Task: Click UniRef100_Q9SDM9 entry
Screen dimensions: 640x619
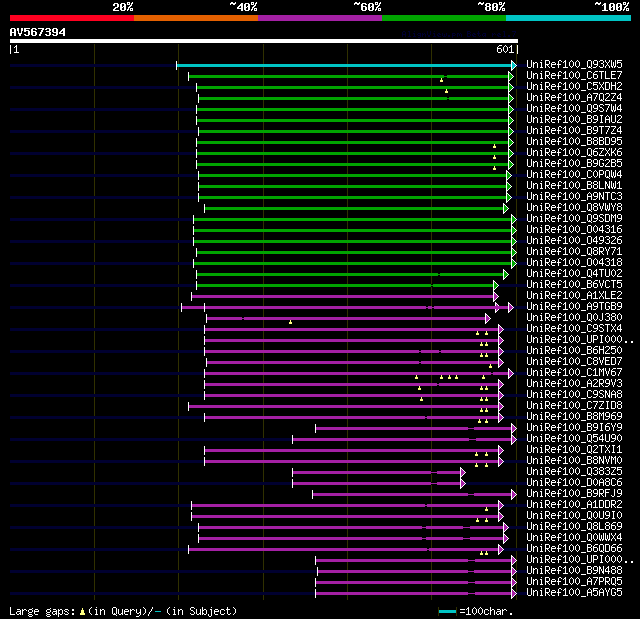Action: point(574,219)
